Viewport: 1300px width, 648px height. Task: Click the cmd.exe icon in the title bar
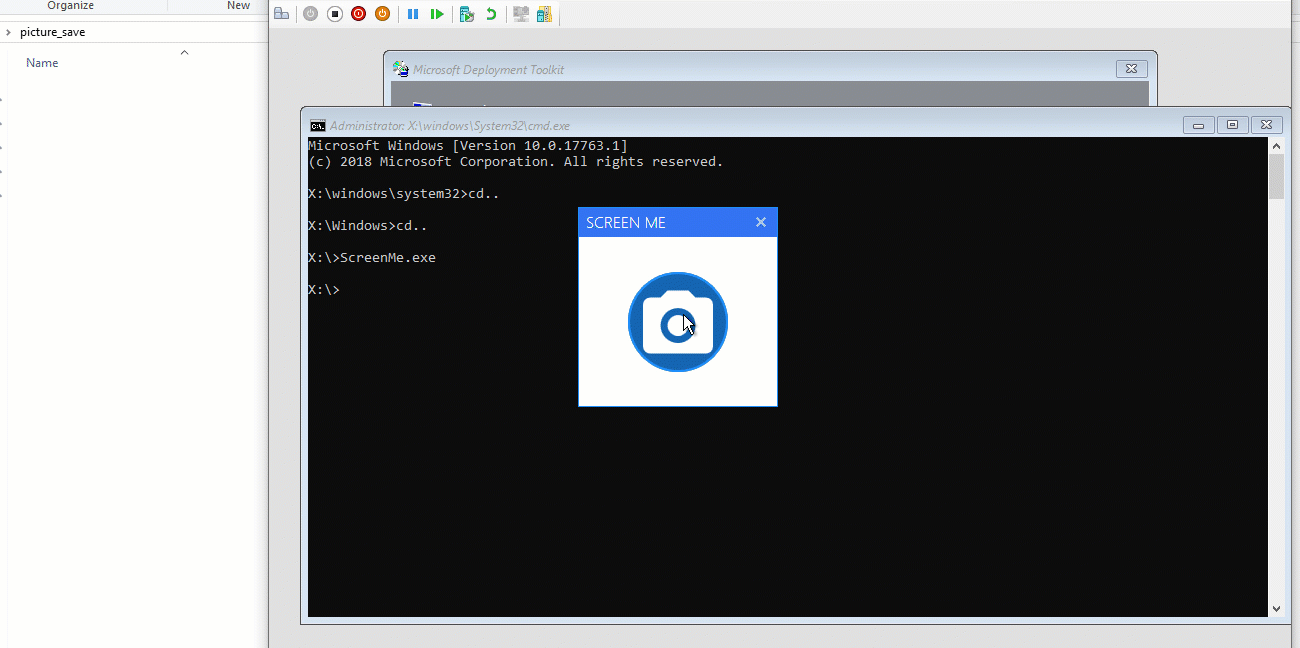(x=317, y=126)
